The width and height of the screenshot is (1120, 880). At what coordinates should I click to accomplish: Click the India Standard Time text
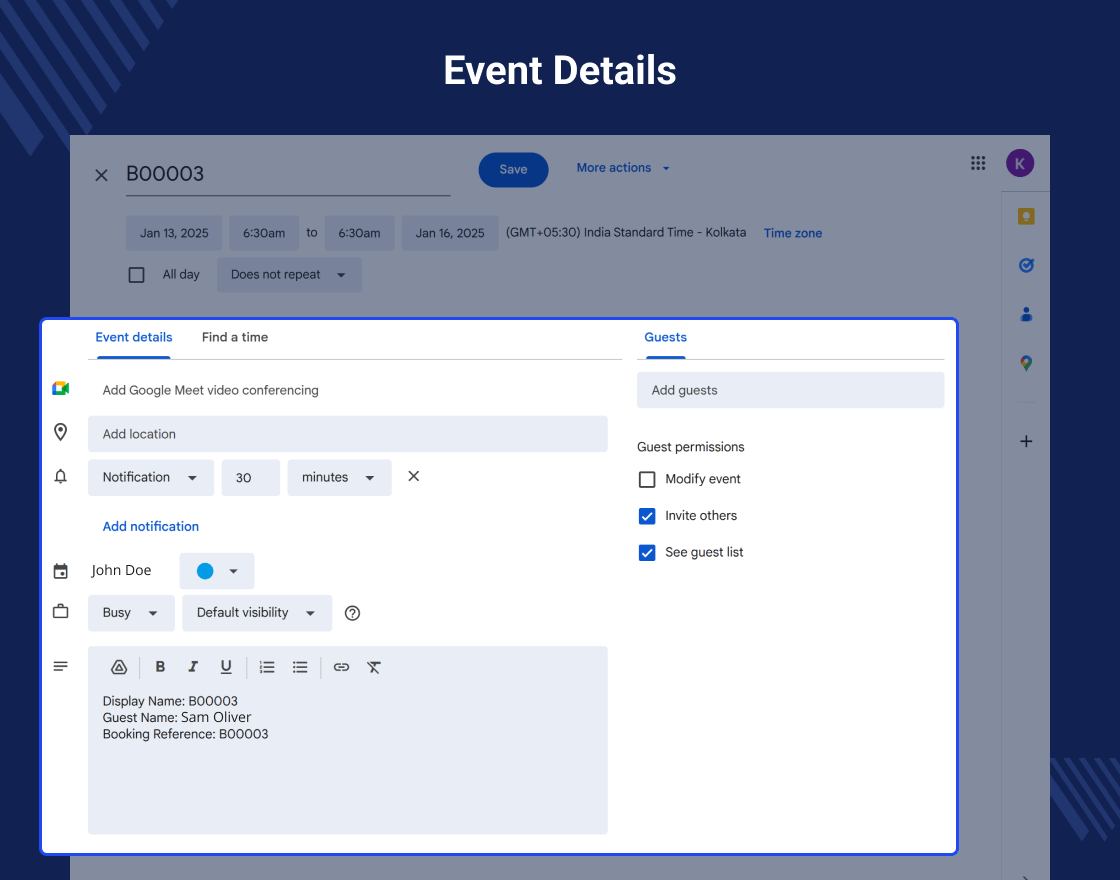pyautogui.click(x=626, y=233)
